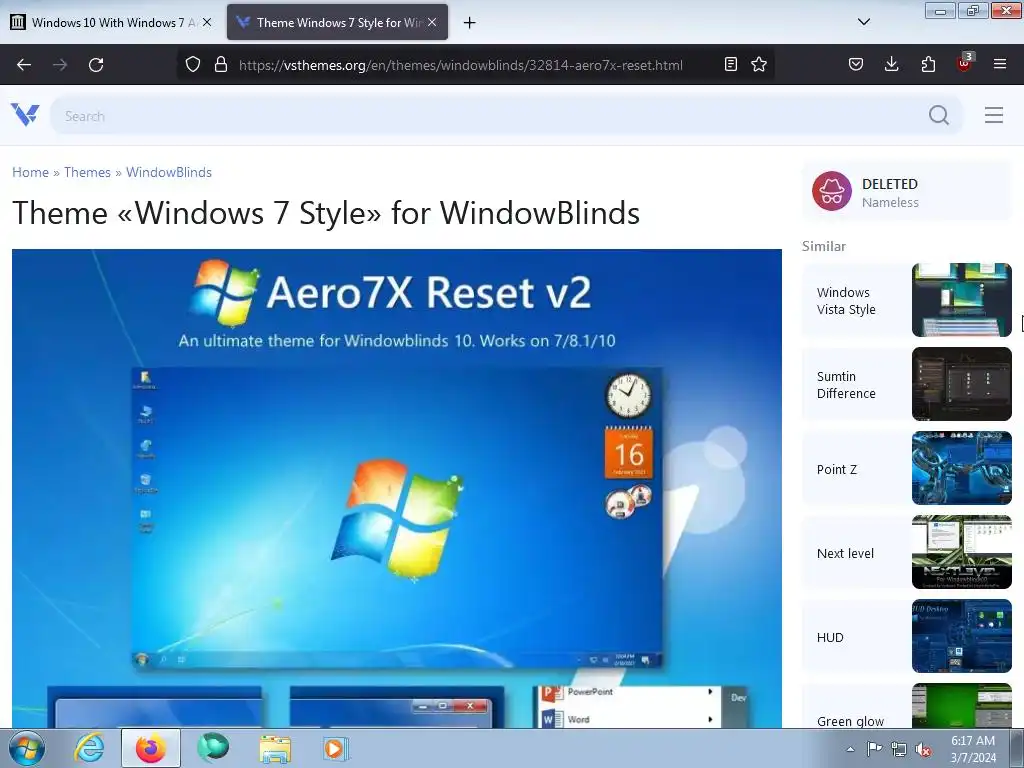Open the Point Z theme link
1024x768 pixels.
pos(837,470)
